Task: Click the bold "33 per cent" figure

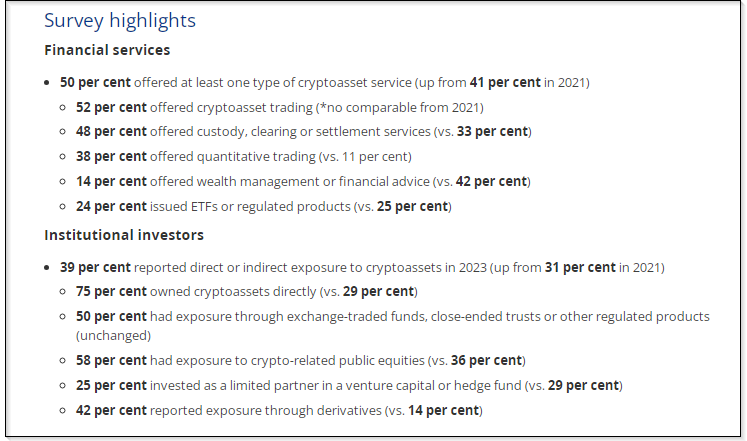Action: [x=492, y=131]
